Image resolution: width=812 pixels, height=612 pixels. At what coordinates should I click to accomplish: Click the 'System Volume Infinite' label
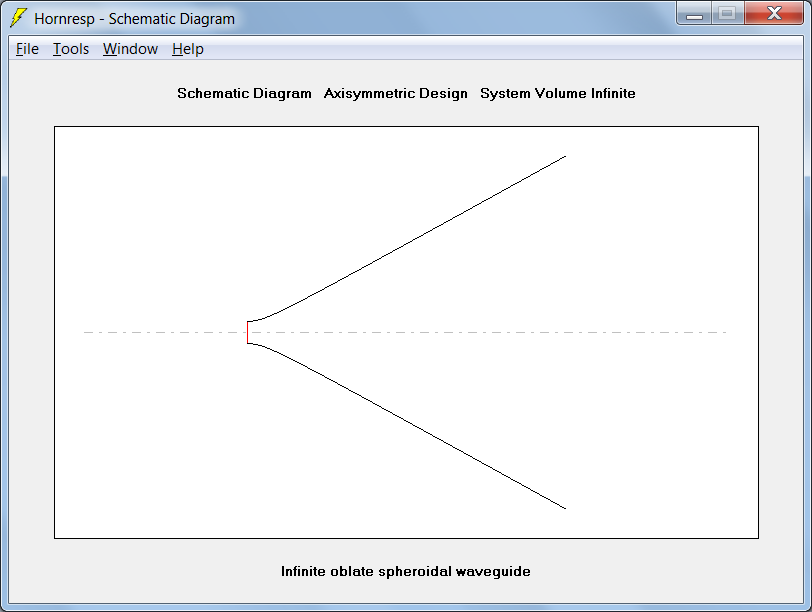[x=558, y=93]
